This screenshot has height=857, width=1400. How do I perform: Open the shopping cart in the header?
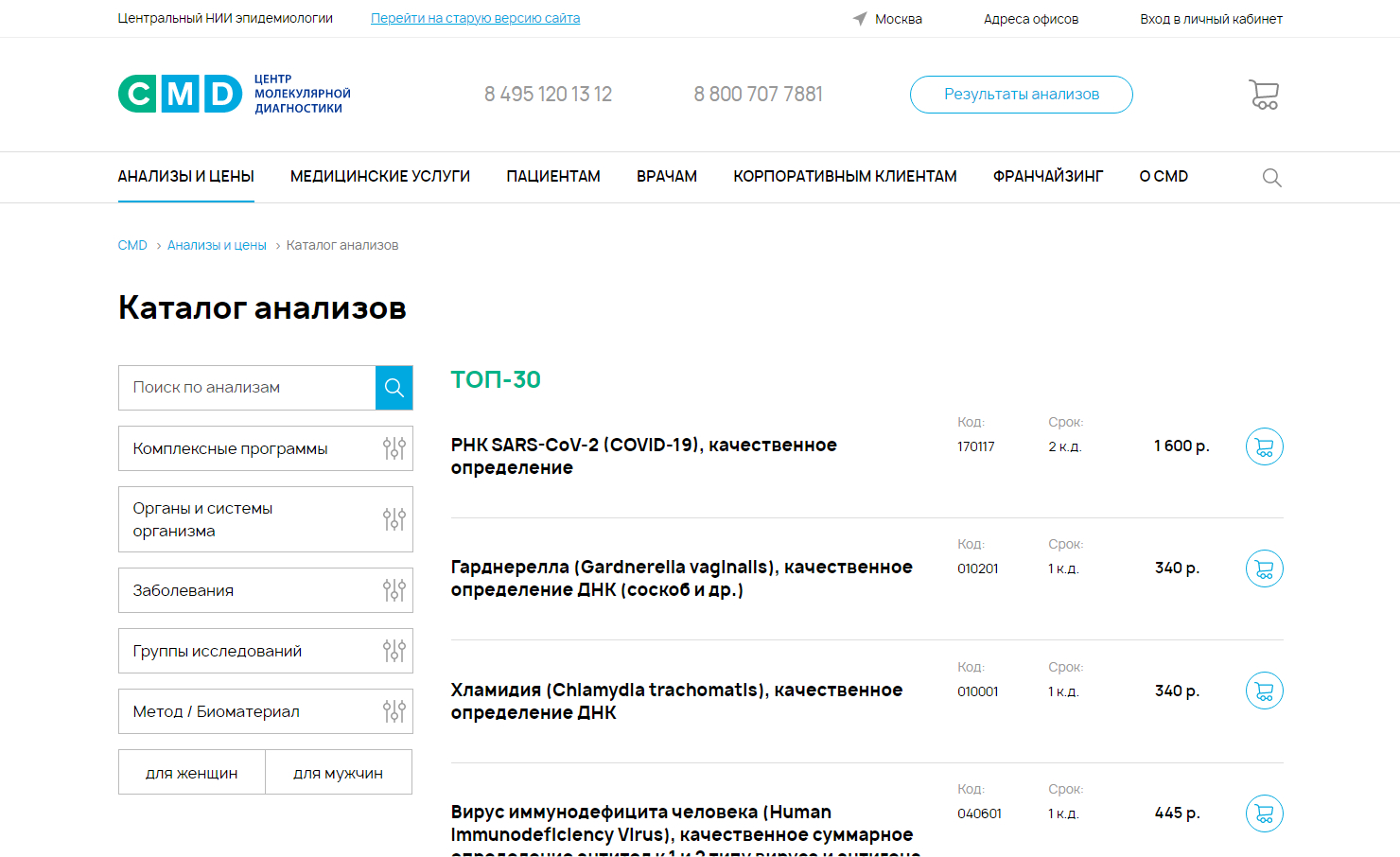[x=1264, y=95]
